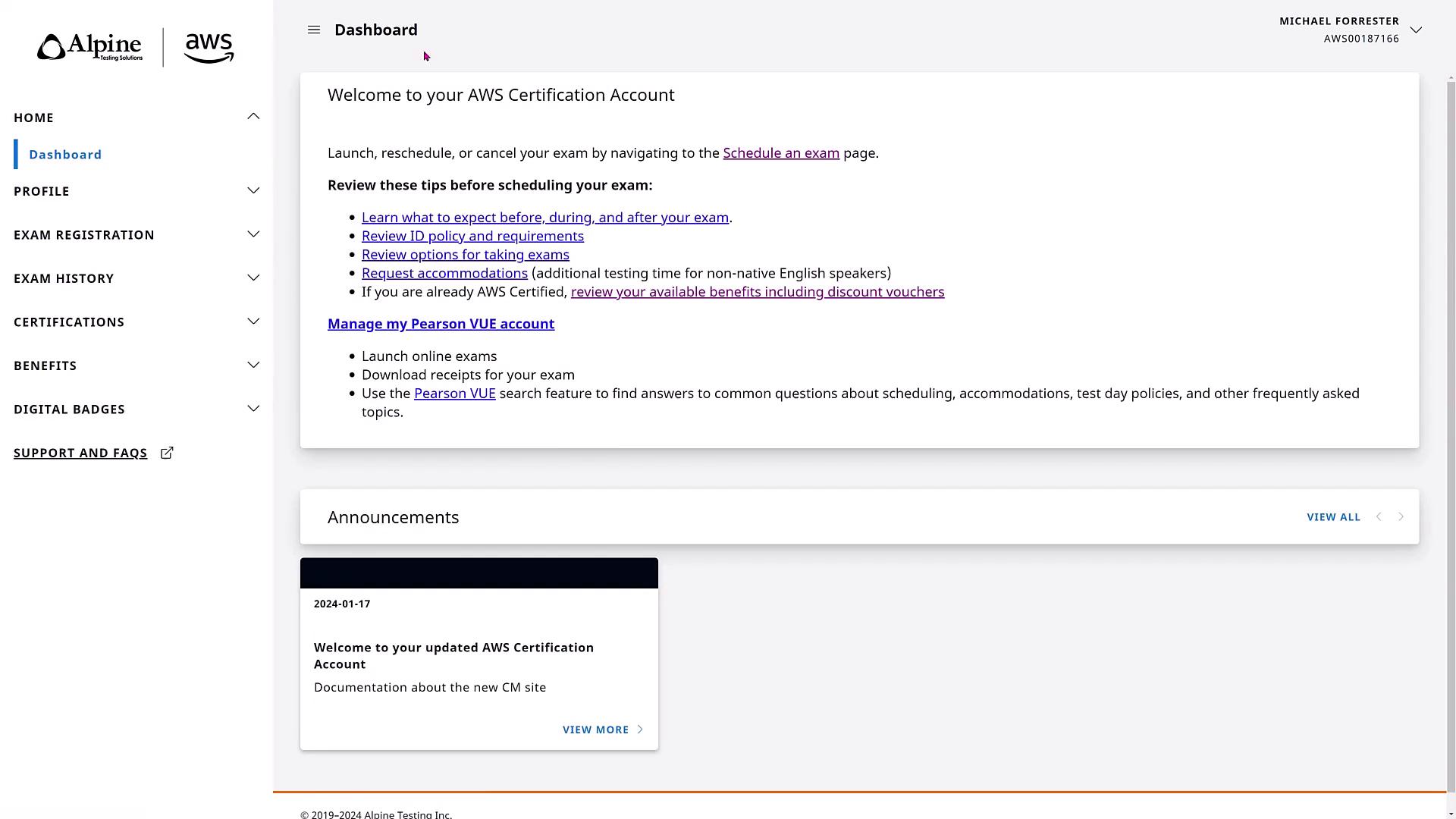Screen dimensions: 1456x819
Task: Open the Michael Forrester account dropdown
Action: (x=1415, y=30)
